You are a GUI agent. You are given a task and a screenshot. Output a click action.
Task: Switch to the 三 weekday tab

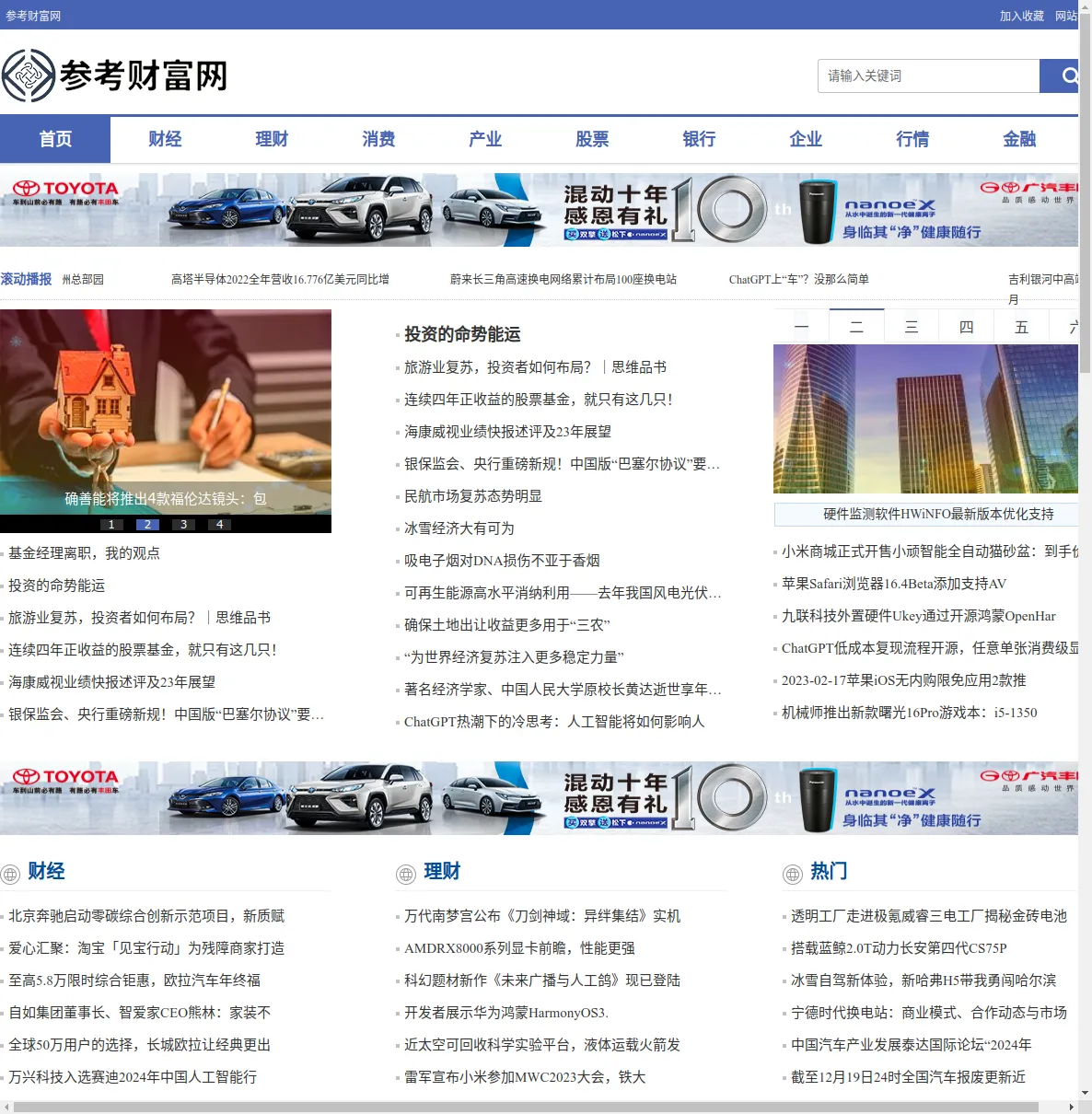(x=912, y=327)
